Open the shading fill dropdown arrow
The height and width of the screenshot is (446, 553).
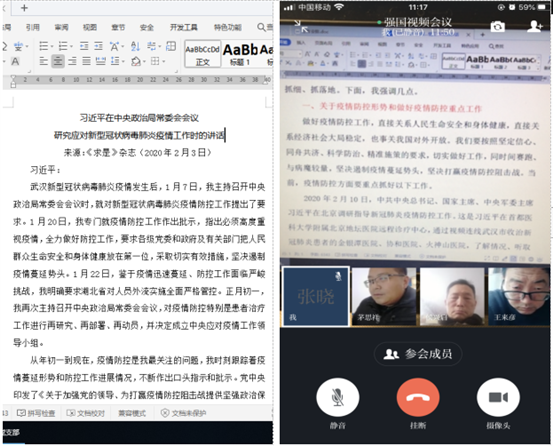pos(145,62)
